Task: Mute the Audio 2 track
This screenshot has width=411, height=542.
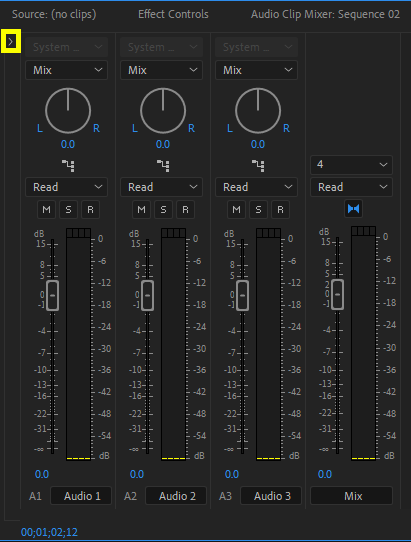Action: click(141, 209)
